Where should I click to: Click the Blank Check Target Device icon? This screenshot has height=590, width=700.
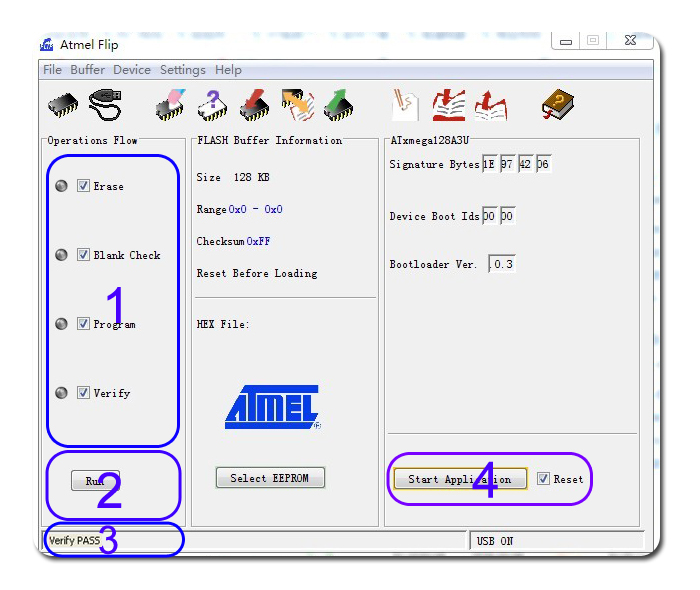212,105
